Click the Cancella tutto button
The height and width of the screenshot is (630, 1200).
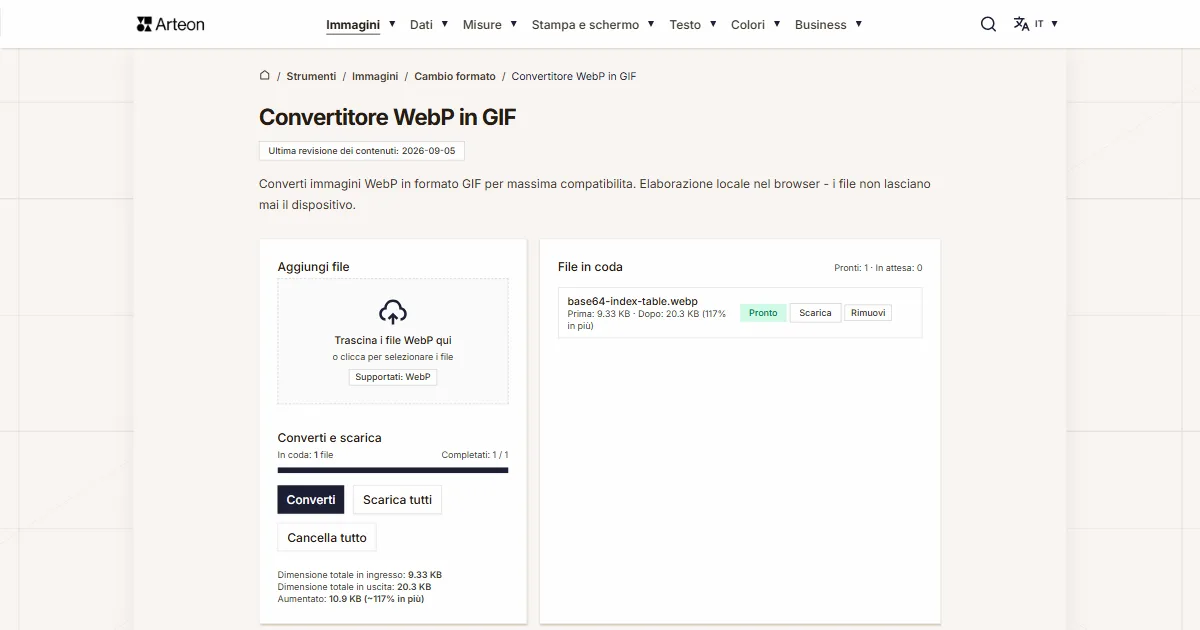point(327,537)
